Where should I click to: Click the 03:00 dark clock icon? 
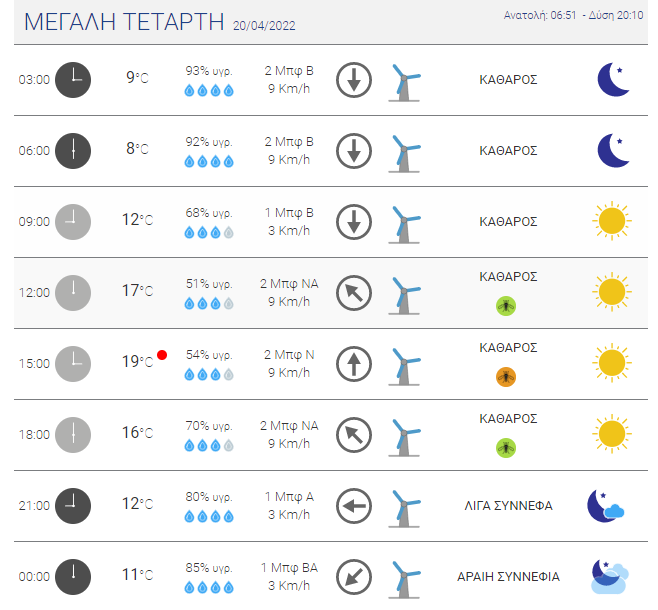(x=73, y=80)
